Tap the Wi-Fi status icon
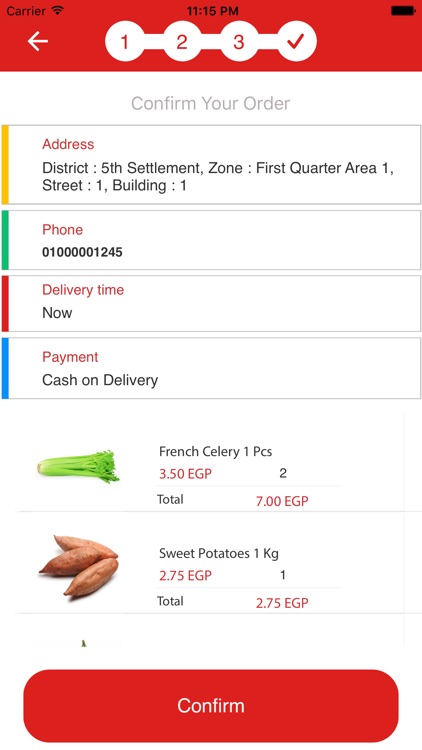422x750 pixels. click(x=57, y=10)
